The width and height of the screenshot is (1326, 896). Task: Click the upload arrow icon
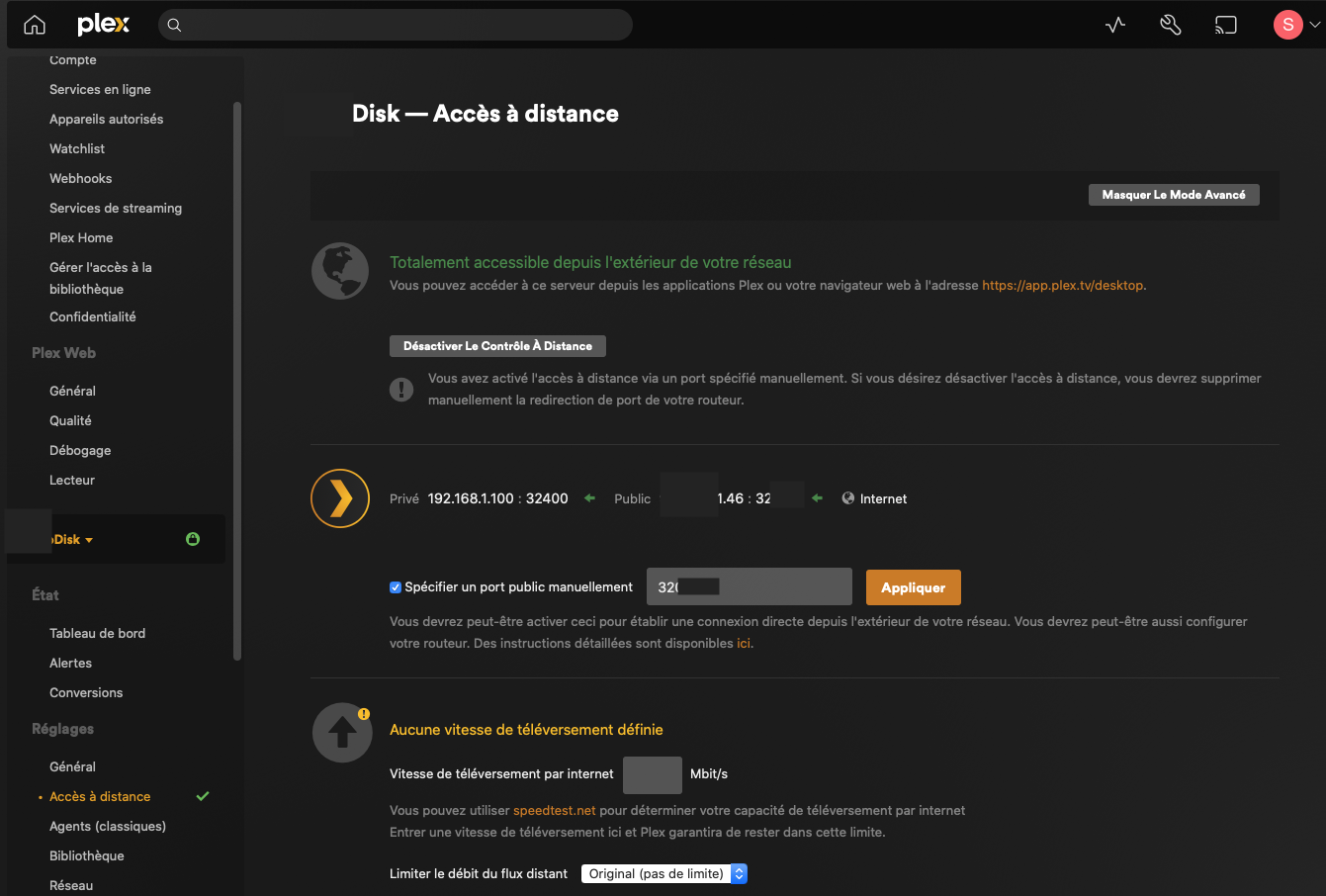(341, 732)
